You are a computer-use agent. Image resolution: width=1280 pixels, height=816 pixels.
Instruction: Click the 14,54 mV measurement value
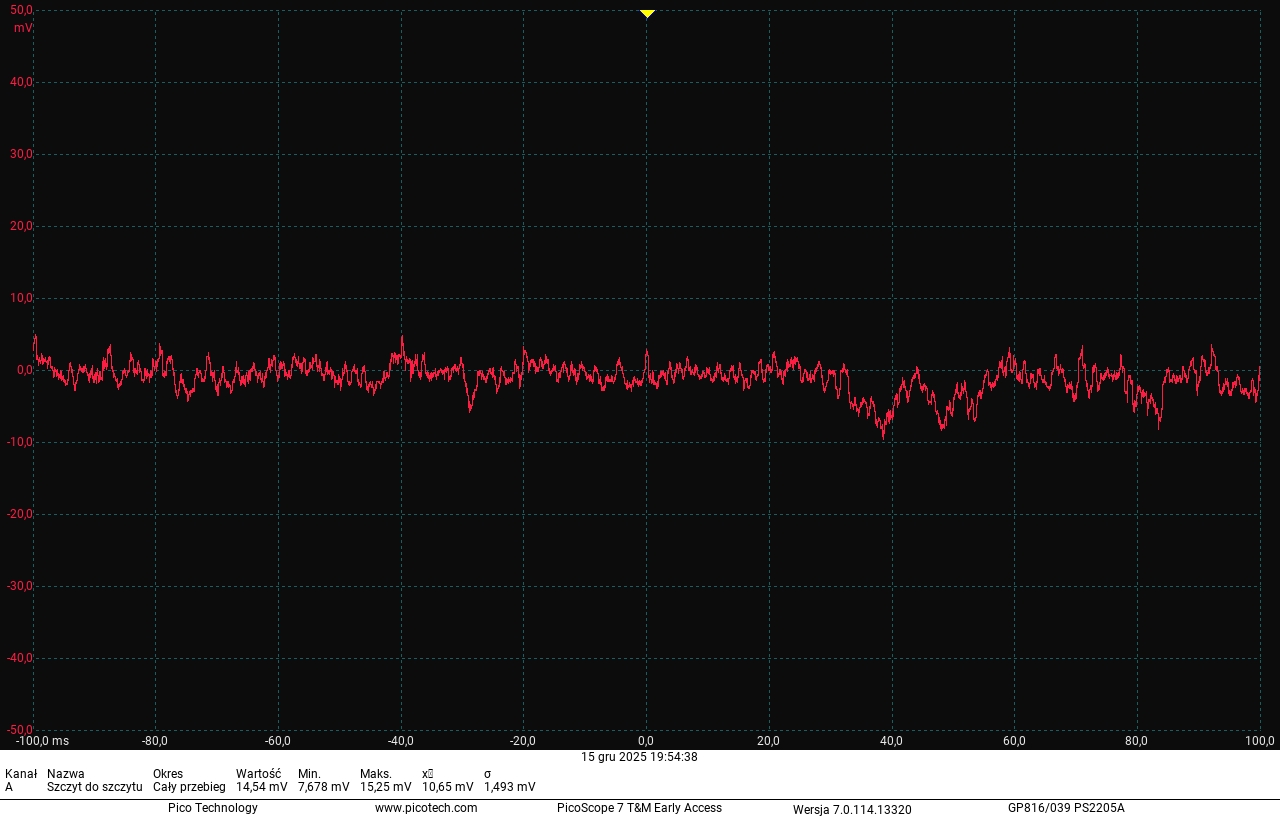pyautogui.click(x=261, y=787)
